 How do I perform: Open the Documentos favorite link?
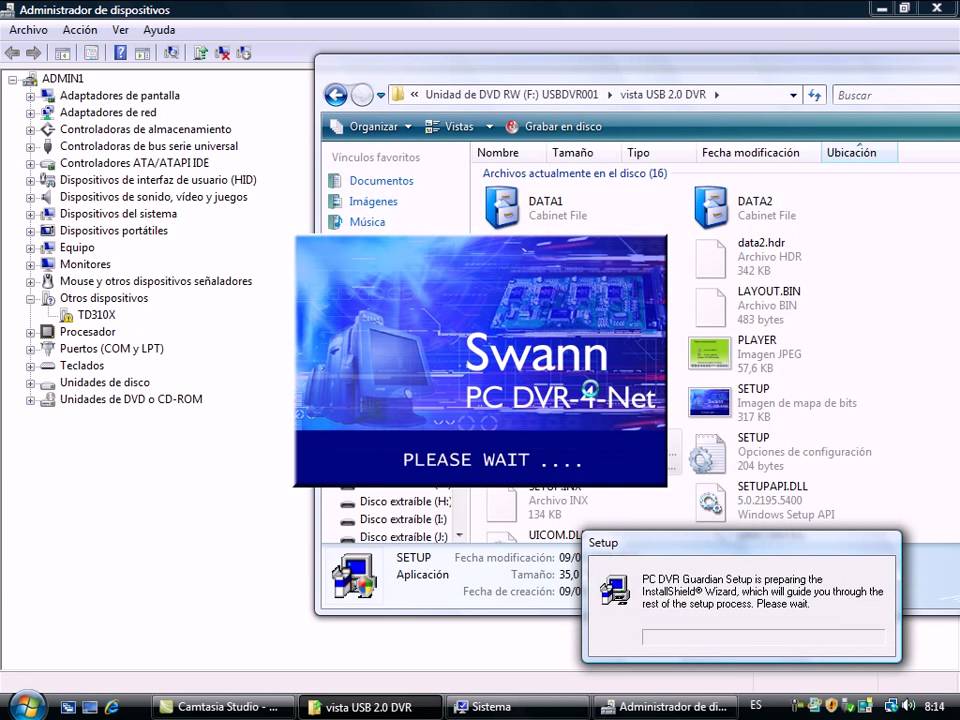(381, 181)
